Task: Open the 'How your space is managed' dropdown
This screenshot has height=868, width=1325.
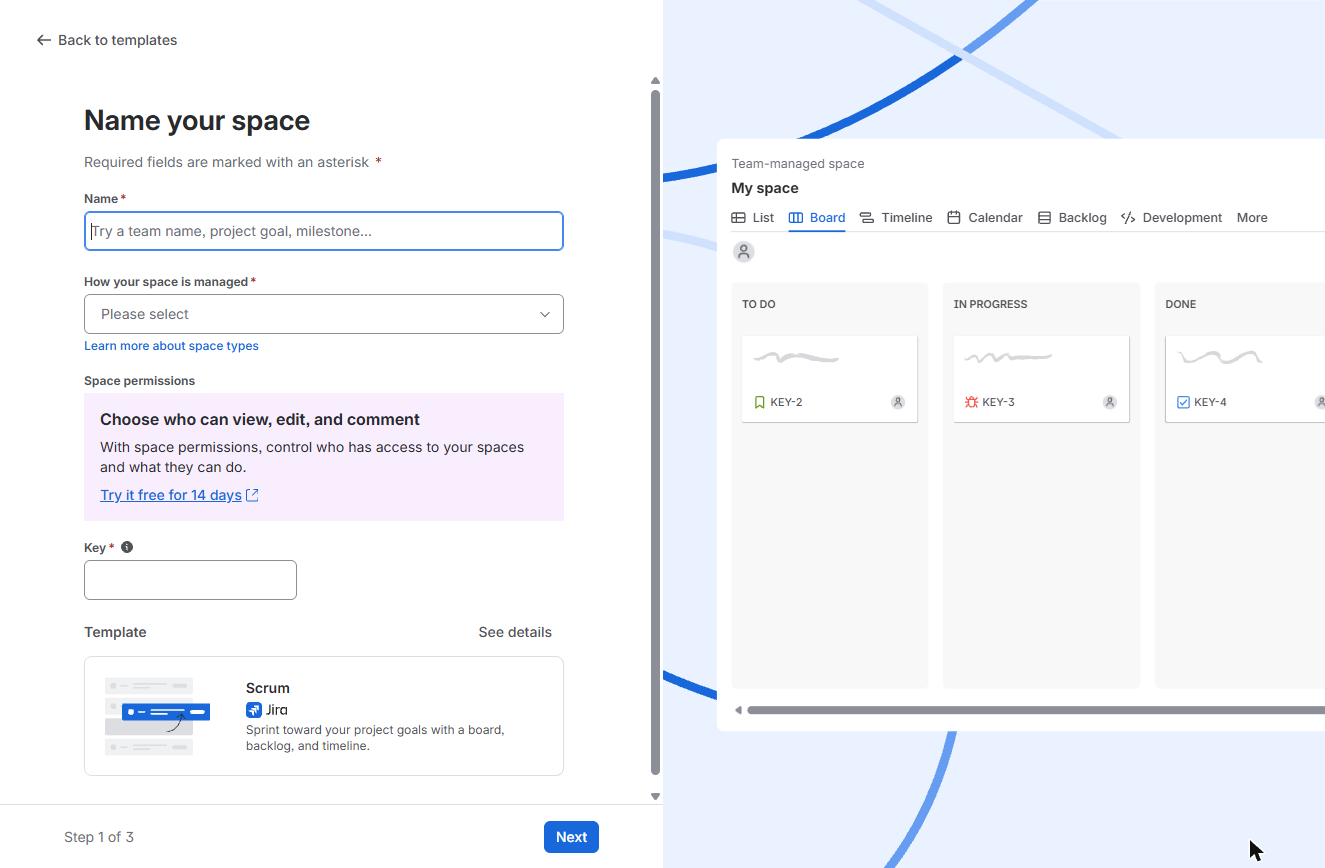Action: point(324,314)
